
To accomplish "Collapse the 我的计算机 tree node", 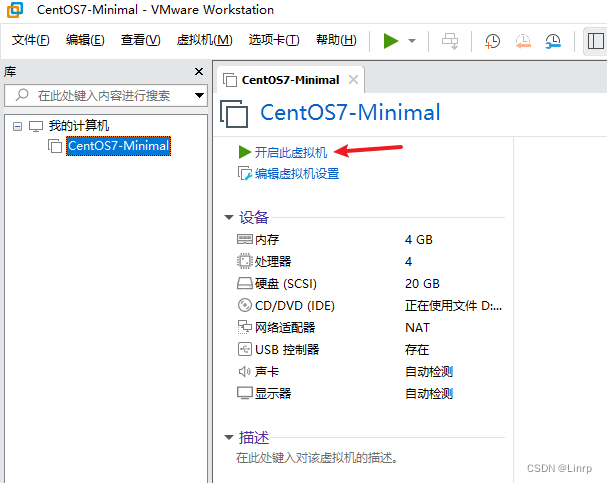I will tap(17, 126).
